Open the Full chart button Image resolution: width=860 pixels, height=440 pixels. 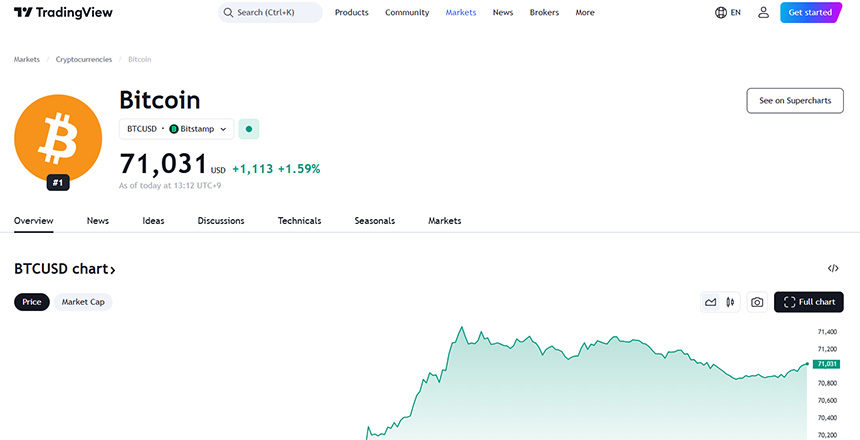pos(809,302)
